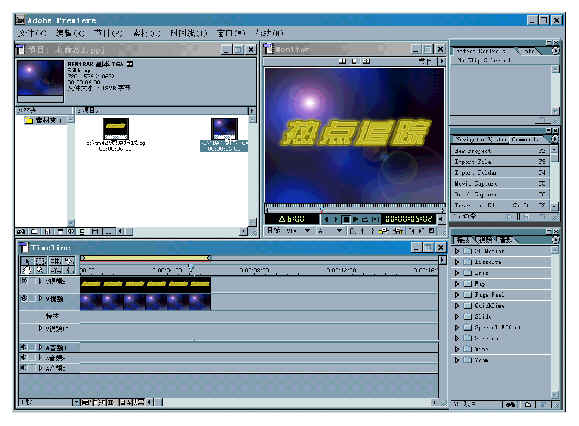Switch Monitor to Trim Mode

click(366, 61)
